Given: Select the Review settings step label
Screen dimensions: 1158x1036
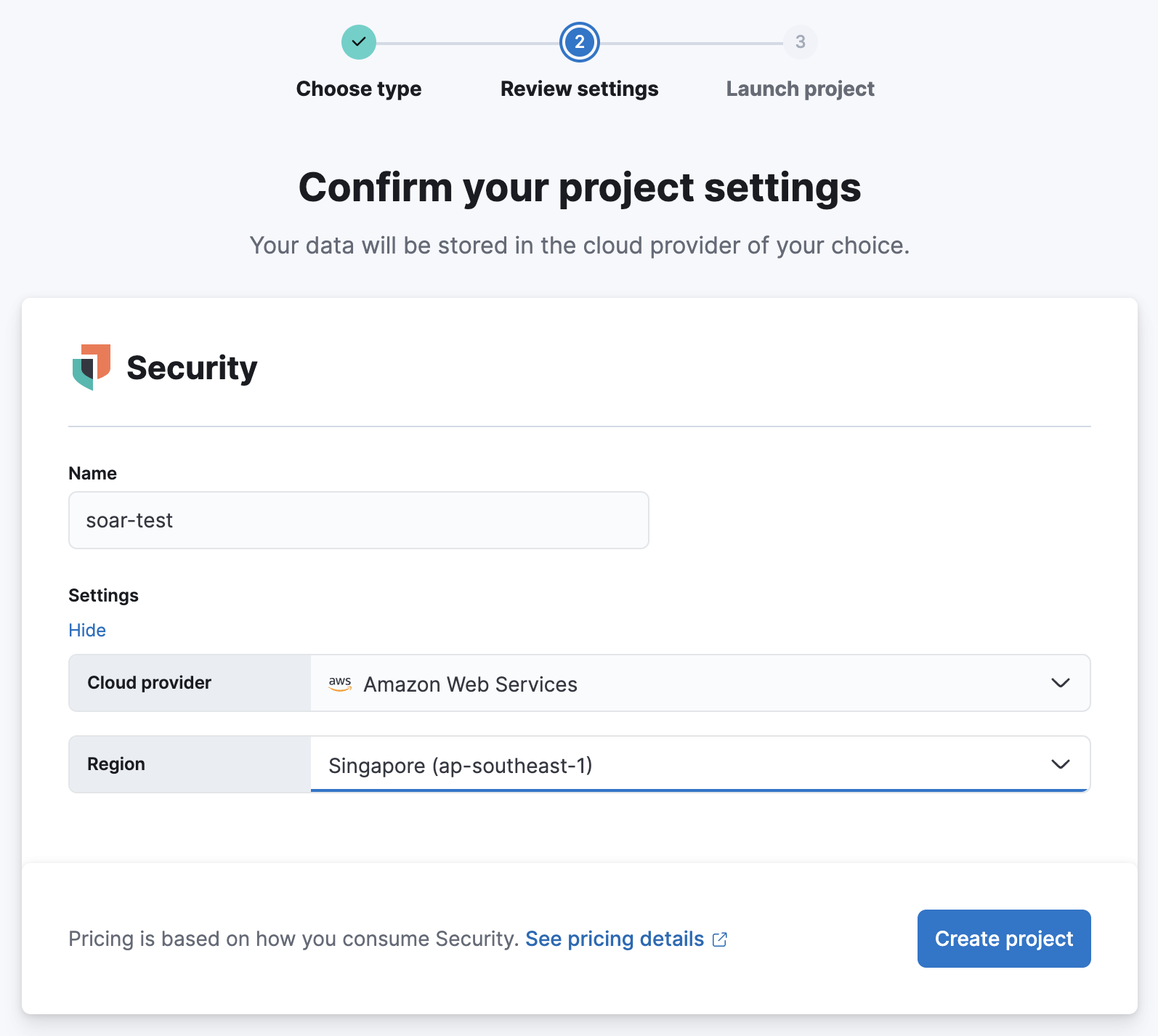Looking at the screenshot, I should 580,89.
